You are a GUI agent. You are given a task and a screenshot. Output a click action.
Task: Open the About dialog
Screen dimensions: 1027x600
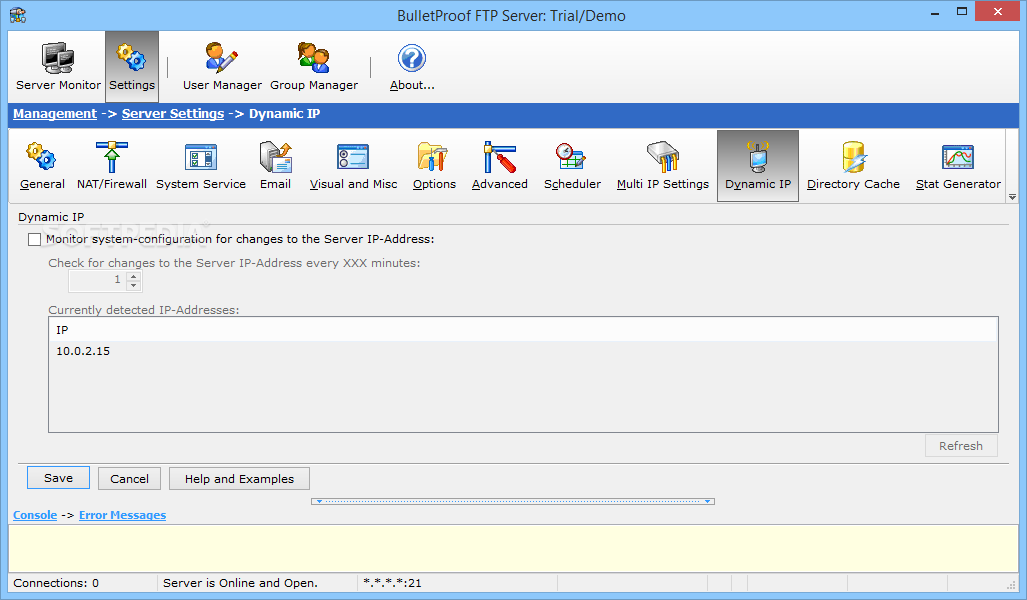412,66
